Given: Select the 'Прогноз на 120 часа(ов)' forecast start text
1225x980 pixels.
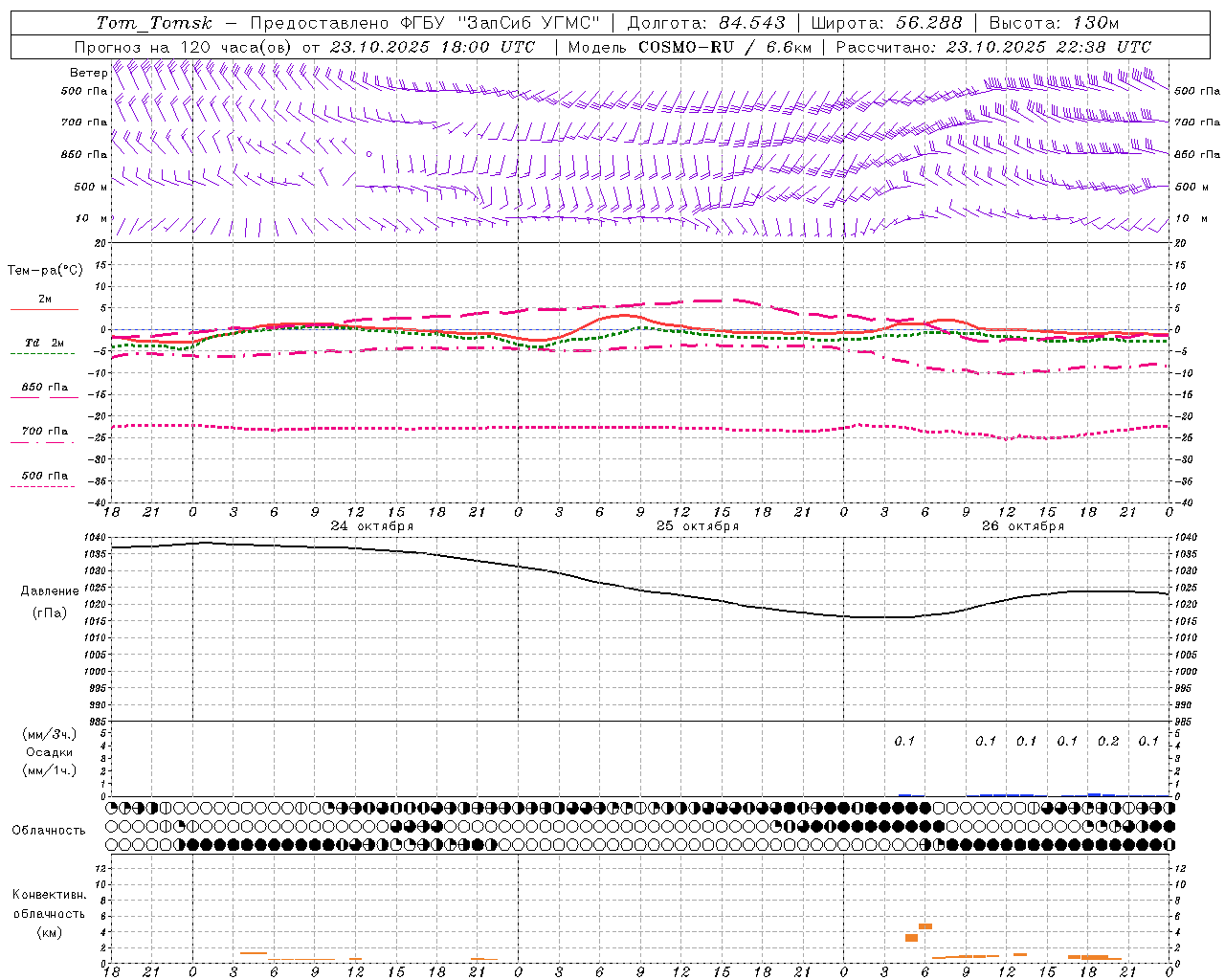Looking at the screenshot, I should (184, 47).
